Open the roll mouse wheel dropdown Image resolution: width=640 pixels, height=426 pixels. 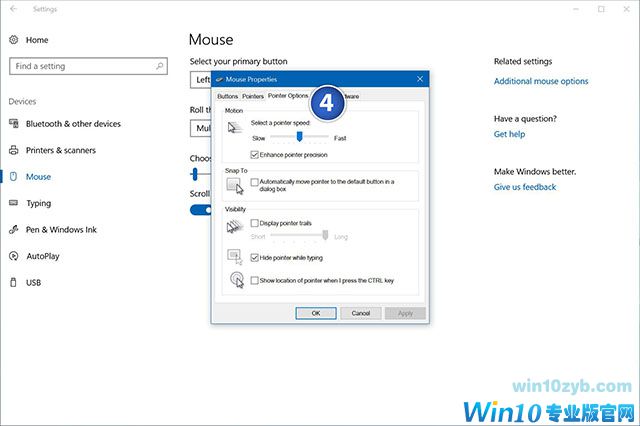200,128
